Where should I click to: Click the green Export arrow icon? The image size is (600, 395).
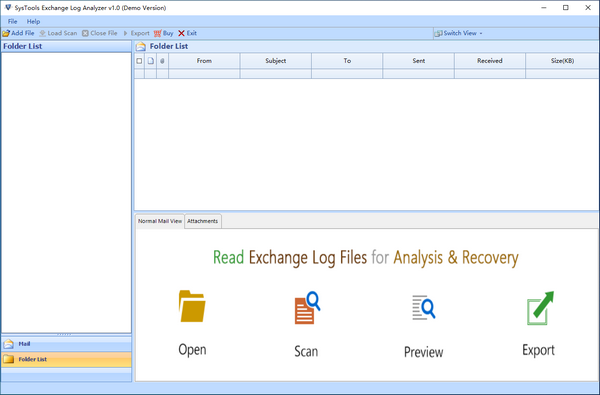540,308
